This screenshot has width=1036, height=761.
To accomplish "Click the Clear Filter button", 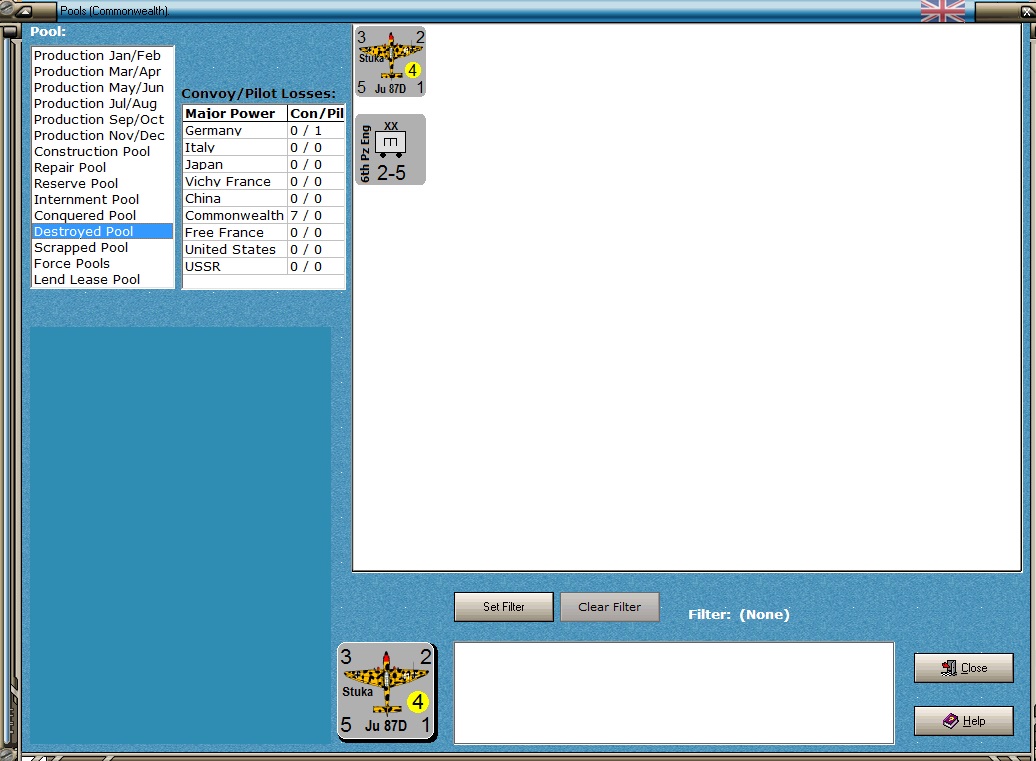I will (x=610, y=606).
